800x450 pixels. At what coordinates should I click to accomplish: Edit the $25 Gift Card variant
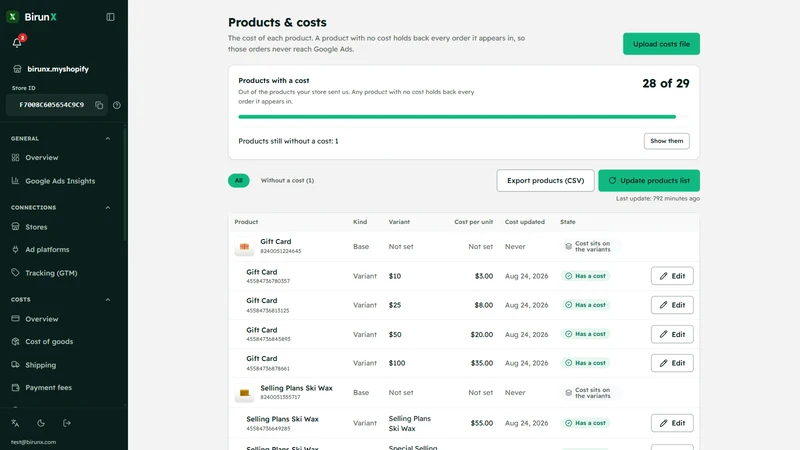click(672, 305)
